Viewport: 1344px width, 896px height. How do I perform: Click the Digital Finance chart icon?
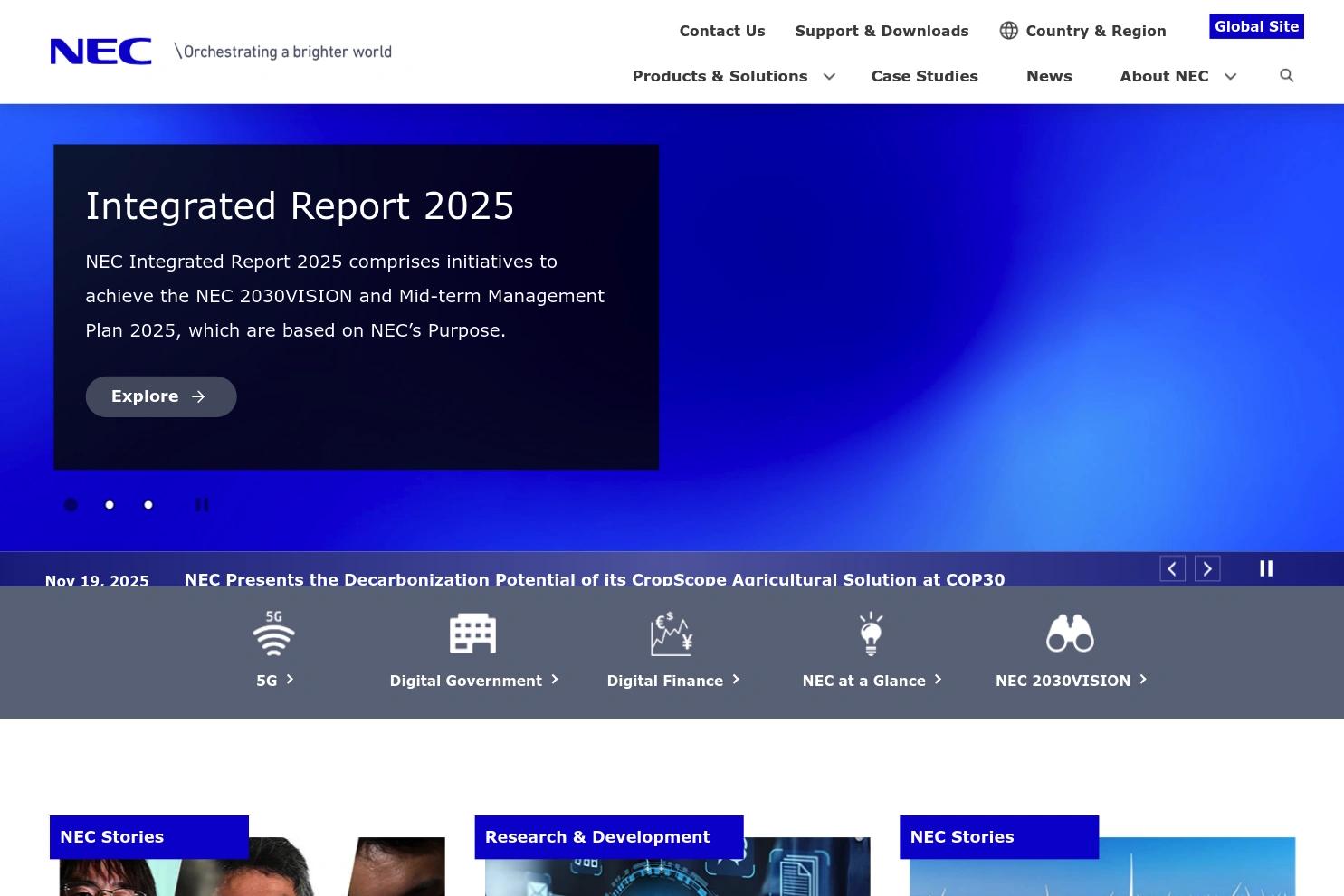672,633
